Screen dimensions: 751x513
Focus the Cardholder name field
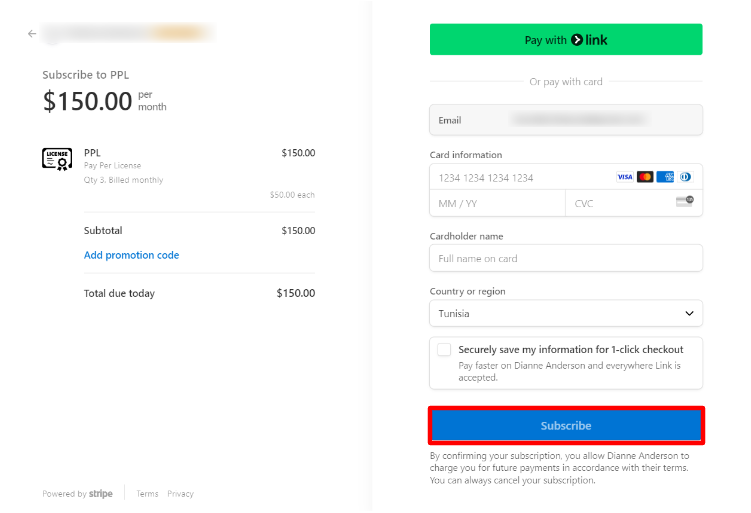[x=566, y=258]
